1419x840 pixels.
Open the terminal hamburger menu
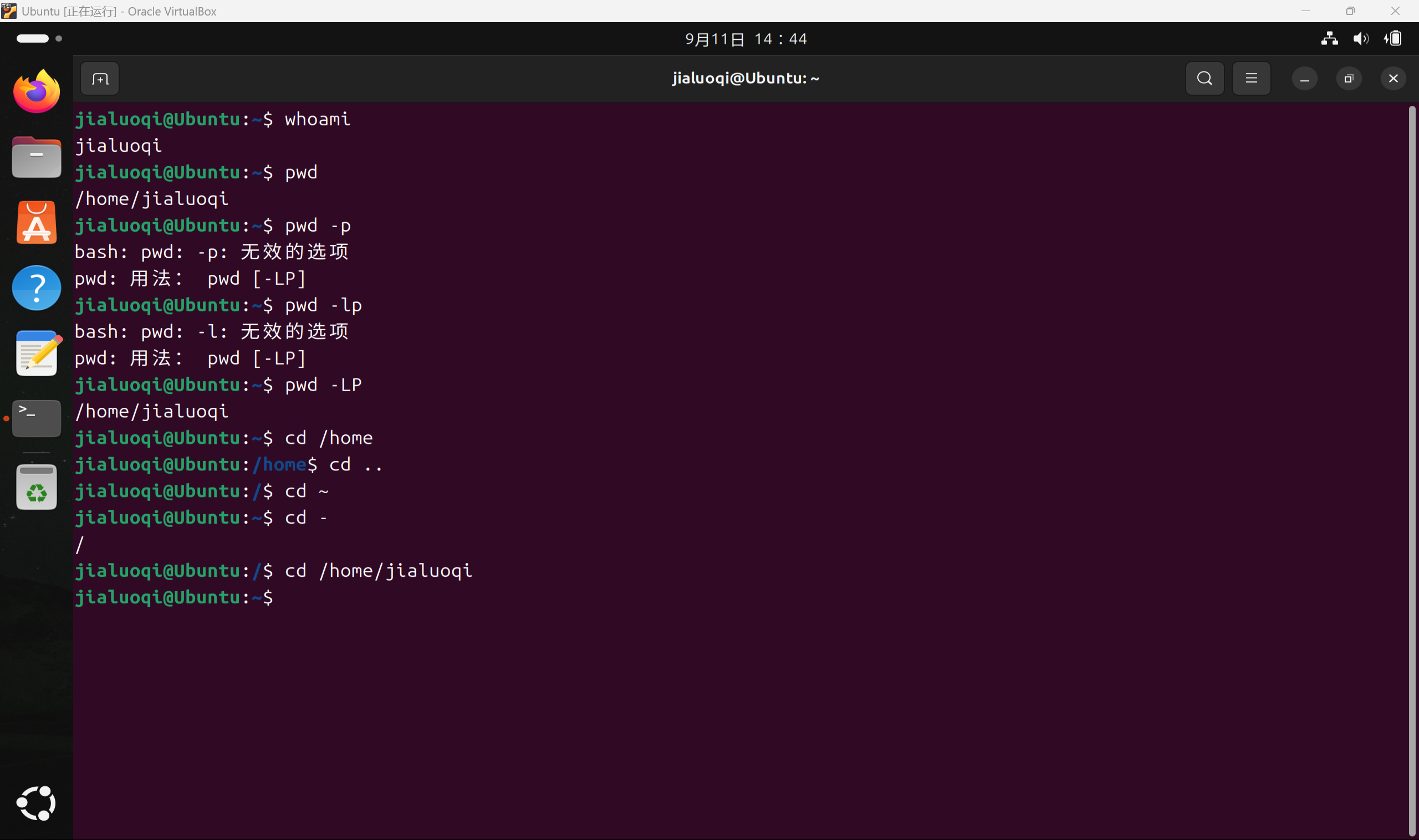tap(1251, 79)
